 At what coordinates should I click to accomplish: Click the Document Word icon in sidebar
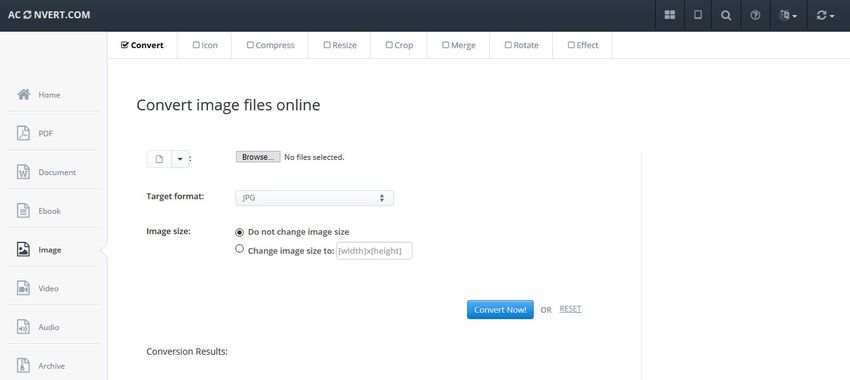point(23,172)
